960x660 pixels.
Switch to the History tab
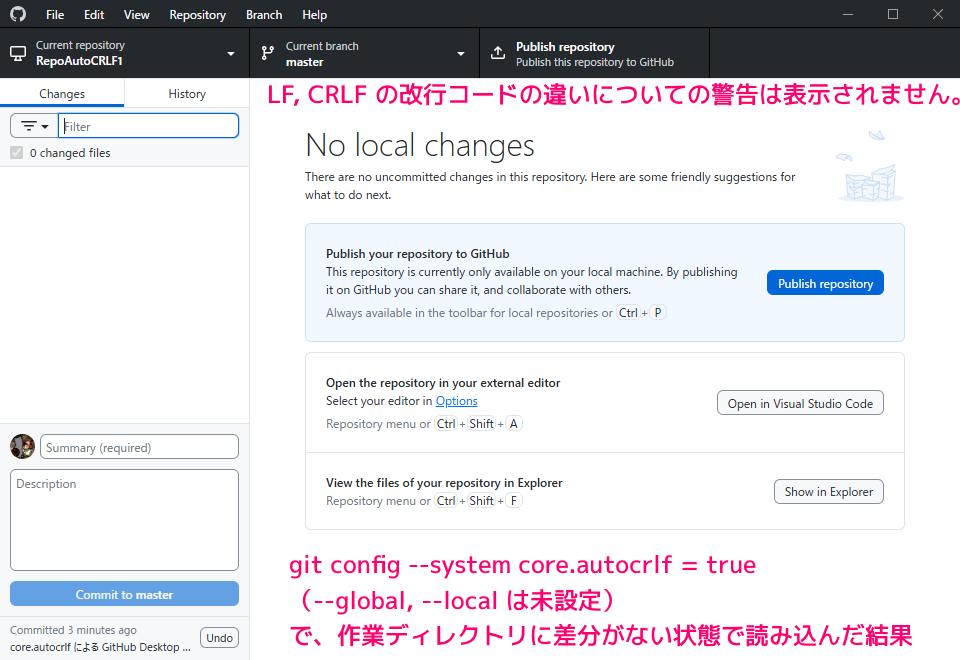(x=187, y=93)
